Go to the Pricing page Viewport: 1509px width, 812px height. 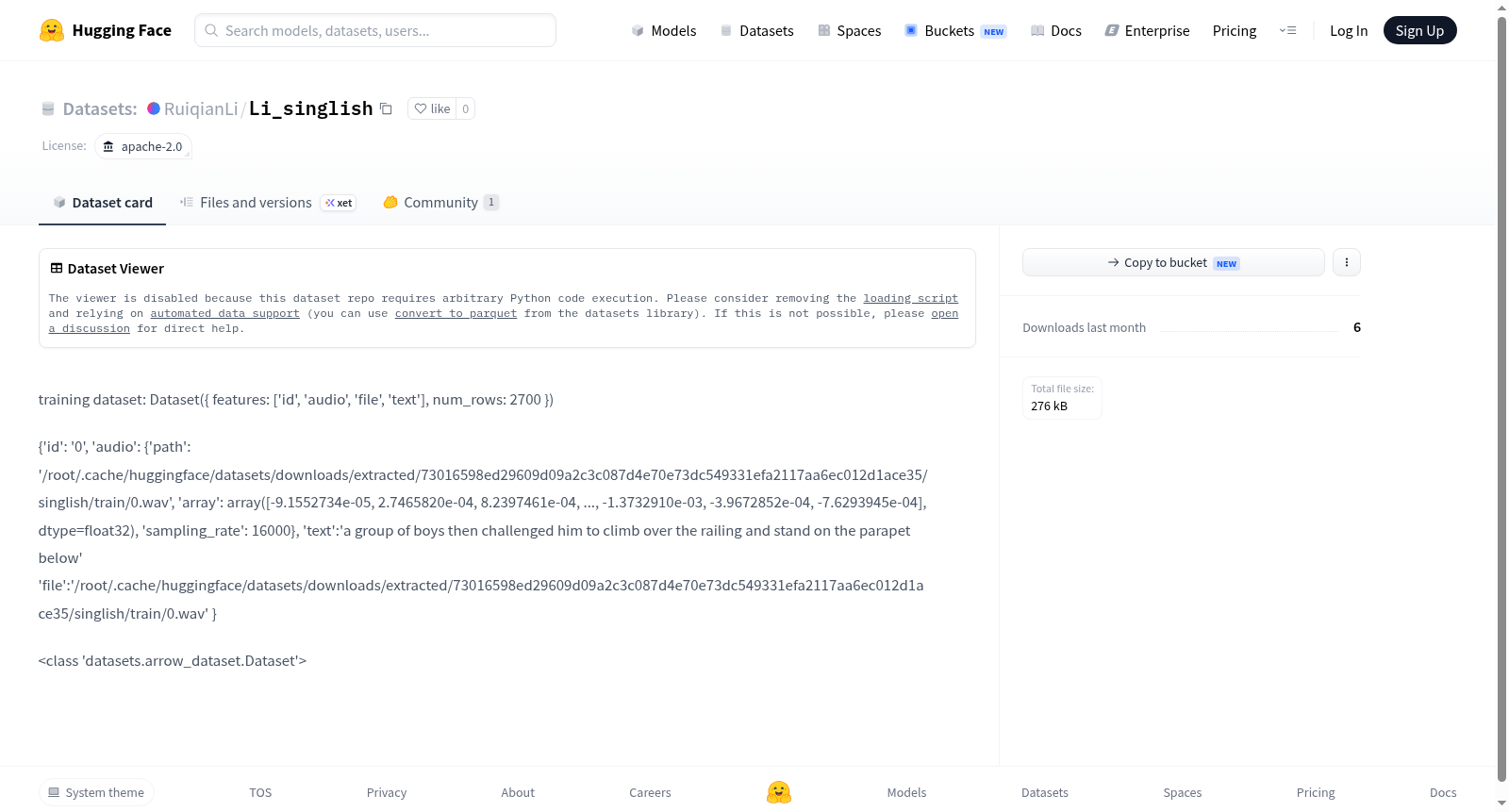(1235, 31)
